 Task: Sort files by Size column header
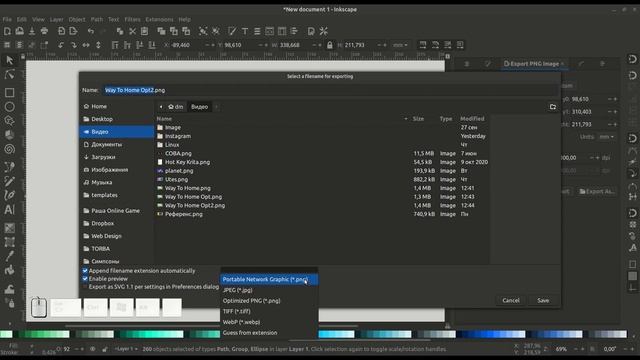418,119
